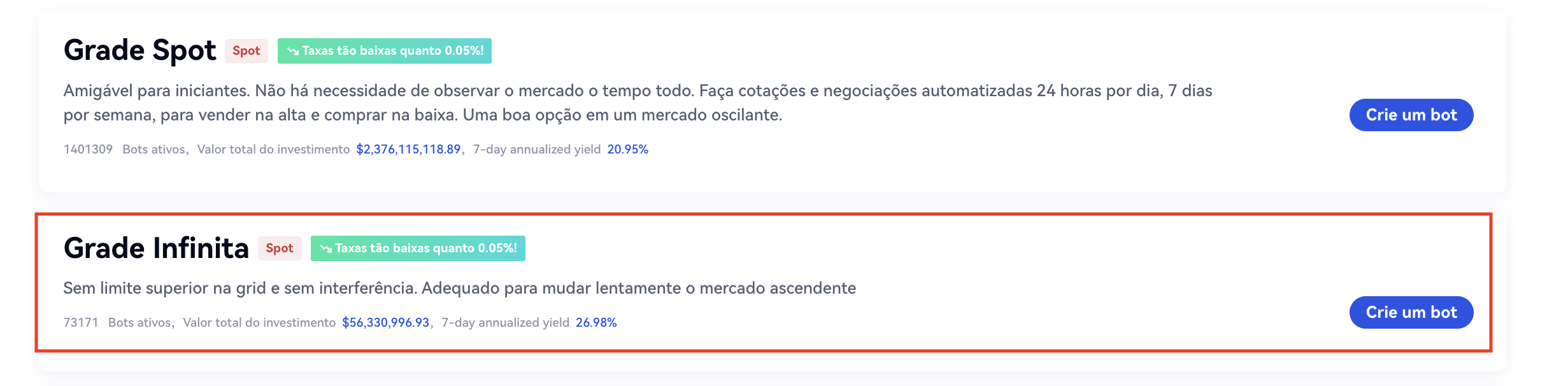1568x386 pixels.
Task: Click the $2,376,115,118.89 investment value
Action: 408,149
